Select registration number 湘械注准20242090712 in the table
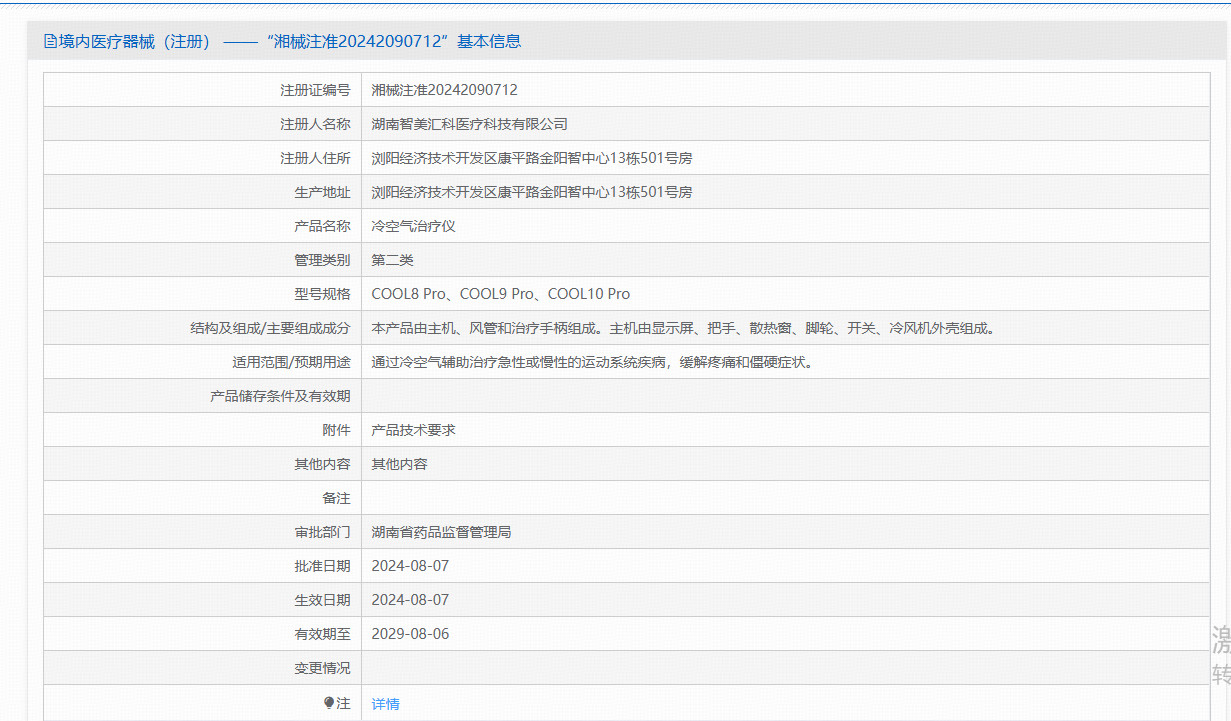Viewport: 1231px width, 721px height. pos(444,90)
